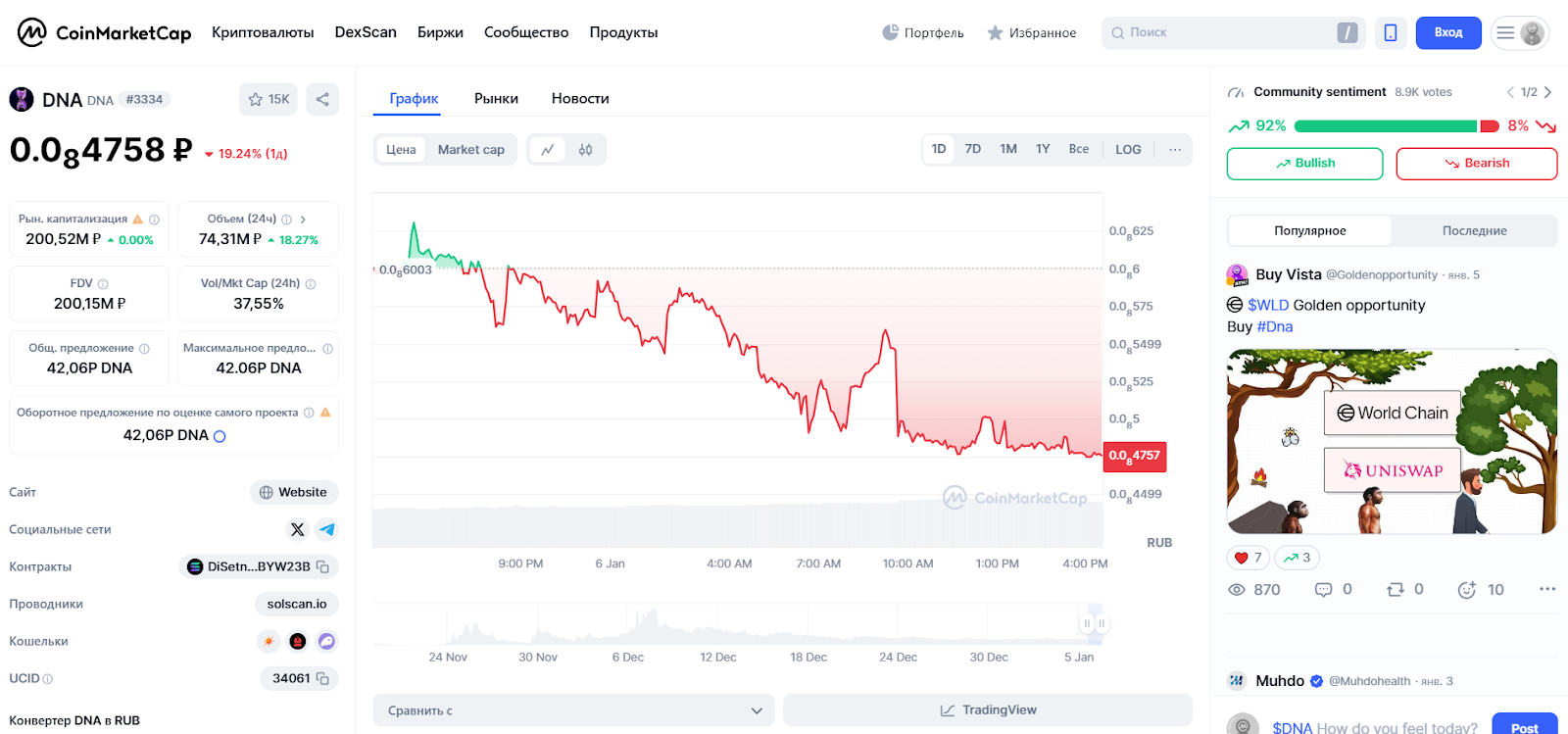
Task: Open the purple wallet icon in Кошельки
Action: tap(327, 641)
